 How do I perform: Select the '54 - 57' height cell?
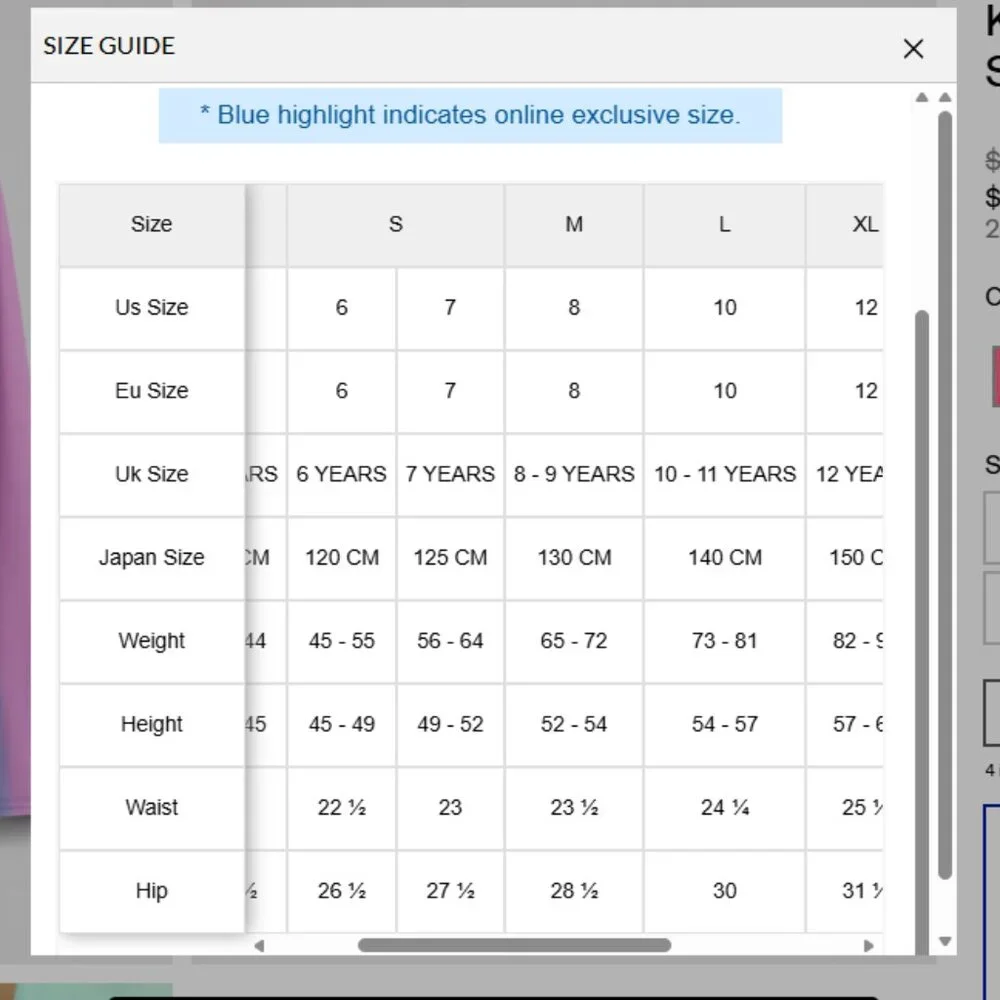point(724,724)
